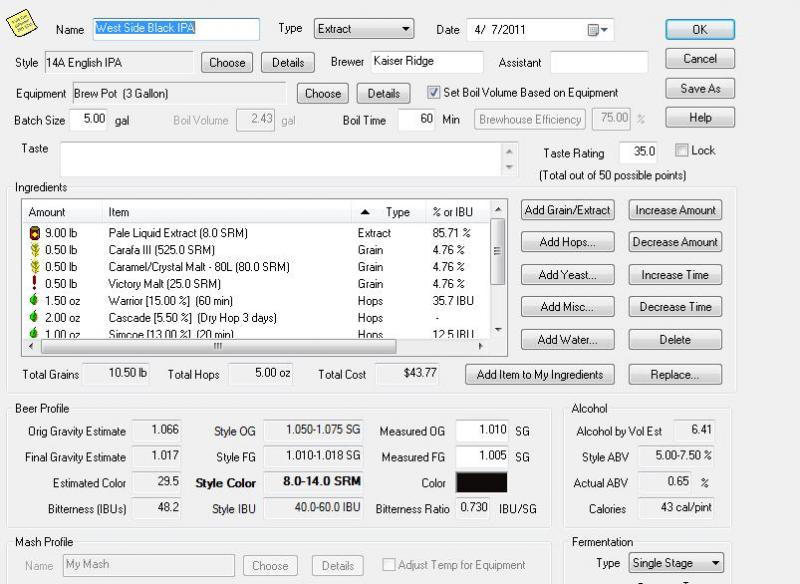Open Help for this dialog
800x584 pixels.
(x=700, y=118)
